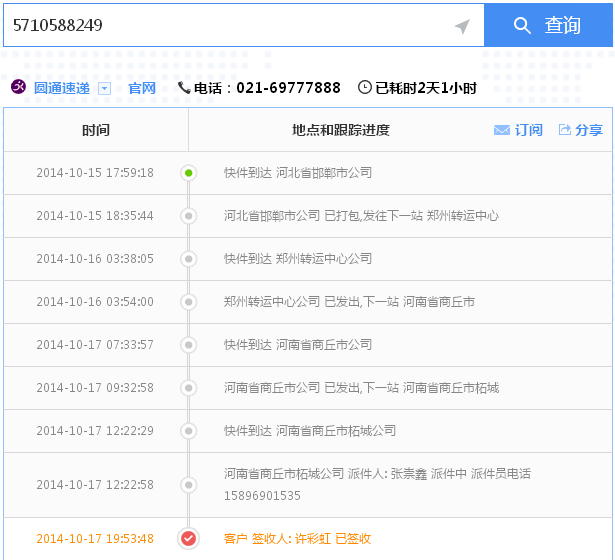
Task: Click the 时间 column header
Action: (x=96, y=130)
